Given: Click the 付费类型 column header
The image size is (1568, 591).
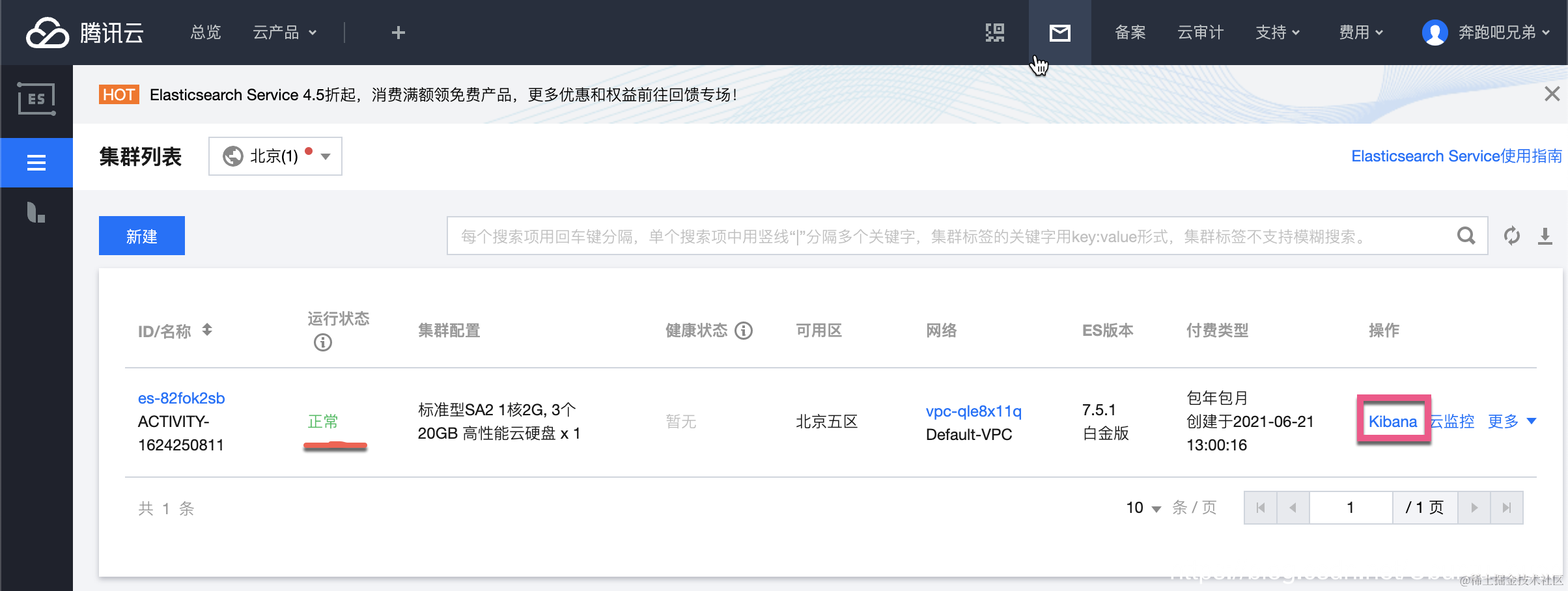Looking at the screenshot, I should coord(1217,331).
